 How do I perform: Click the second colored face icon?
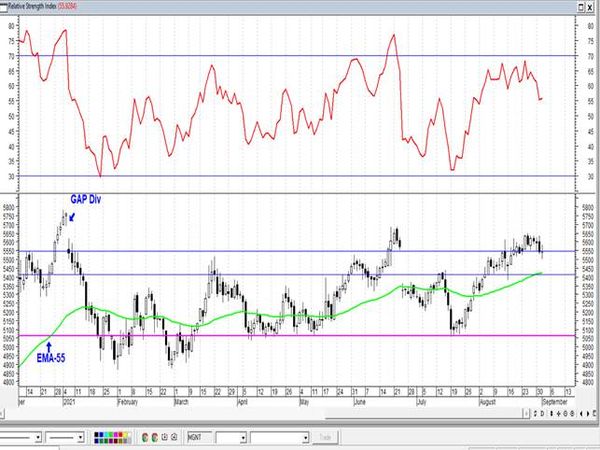(x=155, y=437)
